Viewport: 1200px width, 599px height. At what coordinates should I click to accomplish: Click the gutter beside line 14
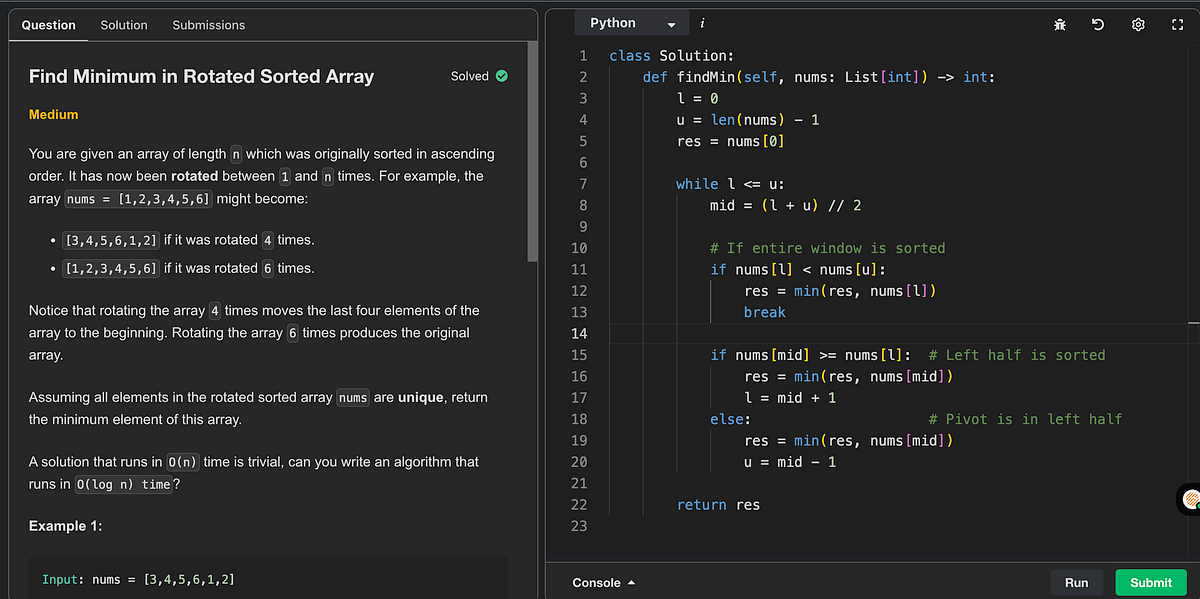[579, 333]
